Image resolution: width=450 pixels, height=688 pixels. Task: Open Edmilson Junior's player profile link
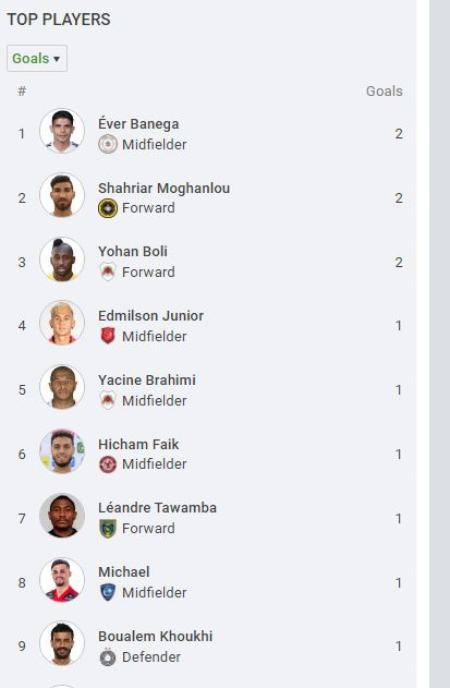click(151, 315)
